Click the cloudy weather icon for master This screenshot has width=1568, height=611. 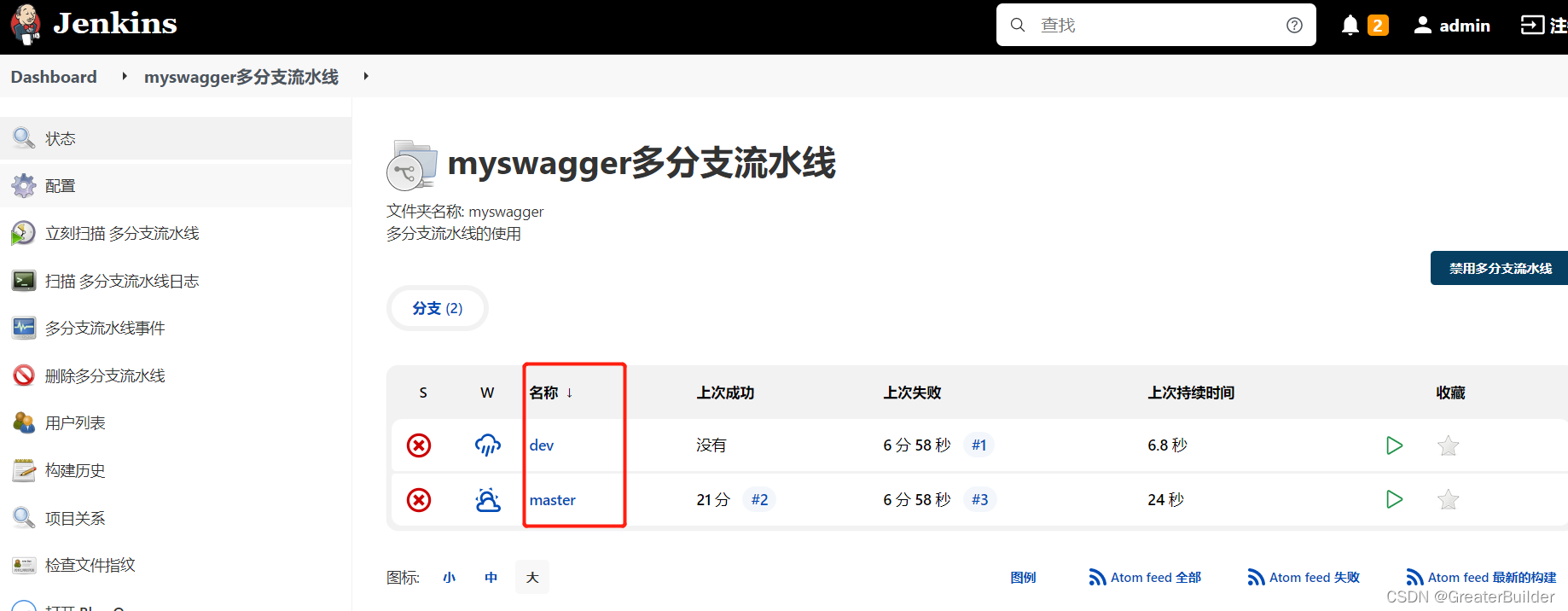tap(488, 499)
